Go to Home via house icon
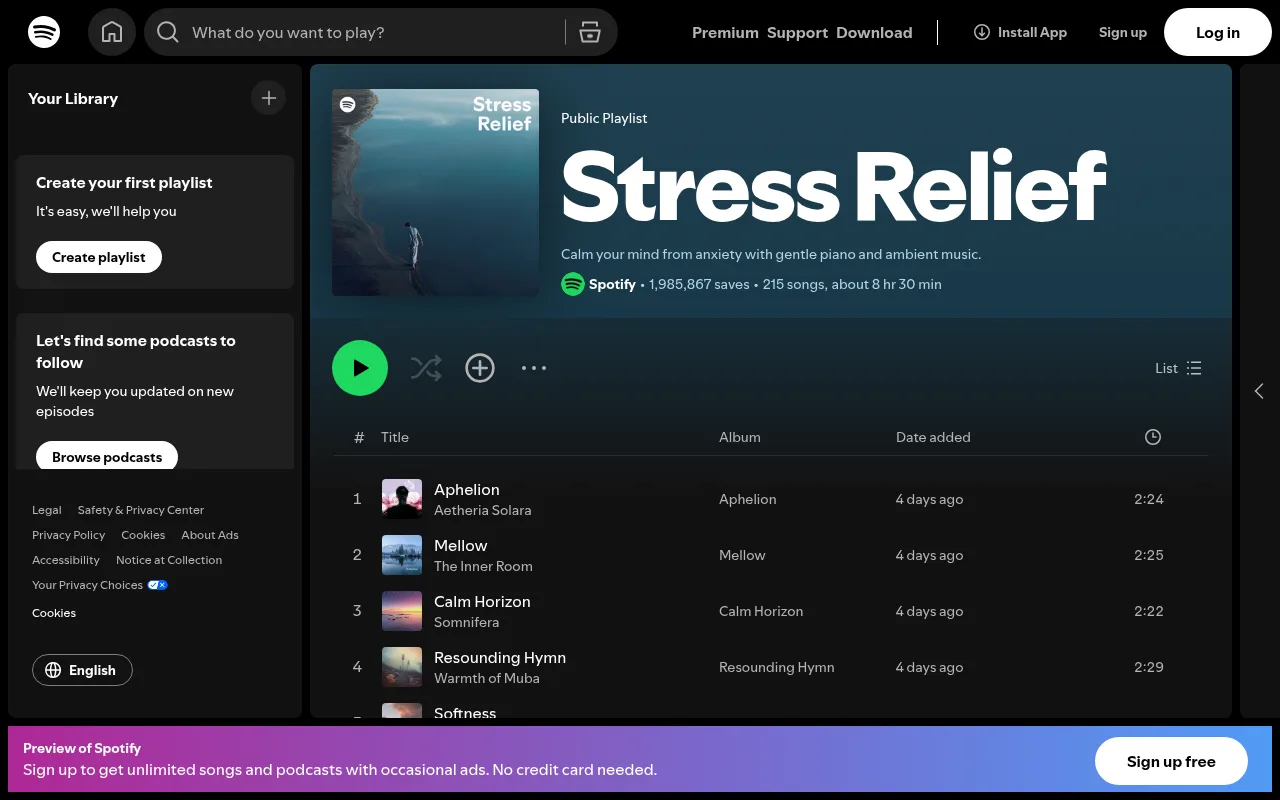 [112, 32]
